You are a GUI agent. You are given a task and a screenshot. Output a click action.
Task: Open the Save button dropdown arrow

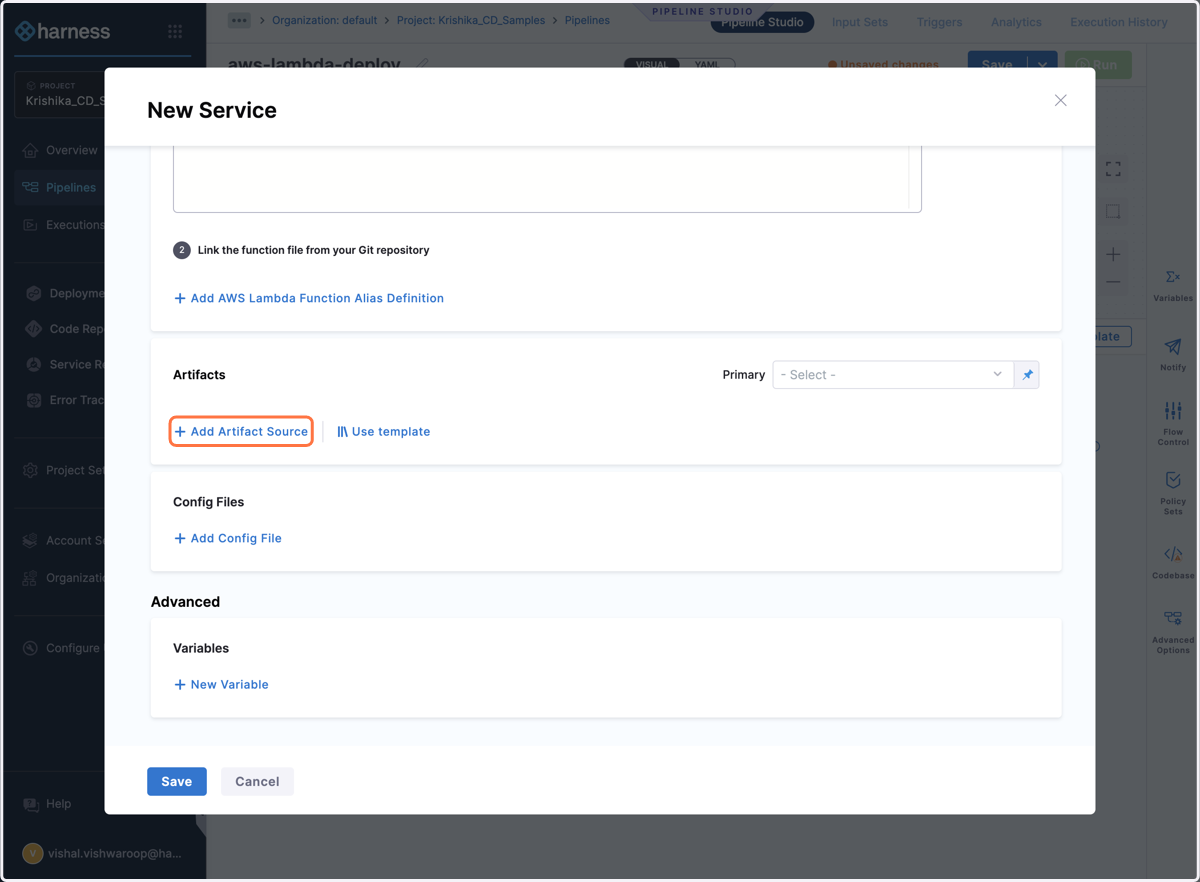click(x=1042, y=65)
